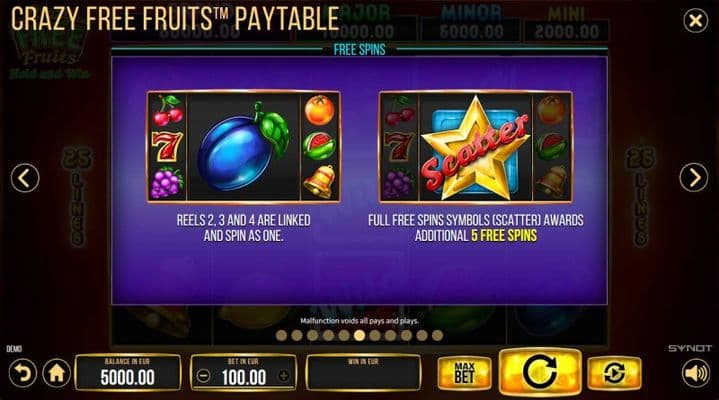Open the home icon button

57,373
